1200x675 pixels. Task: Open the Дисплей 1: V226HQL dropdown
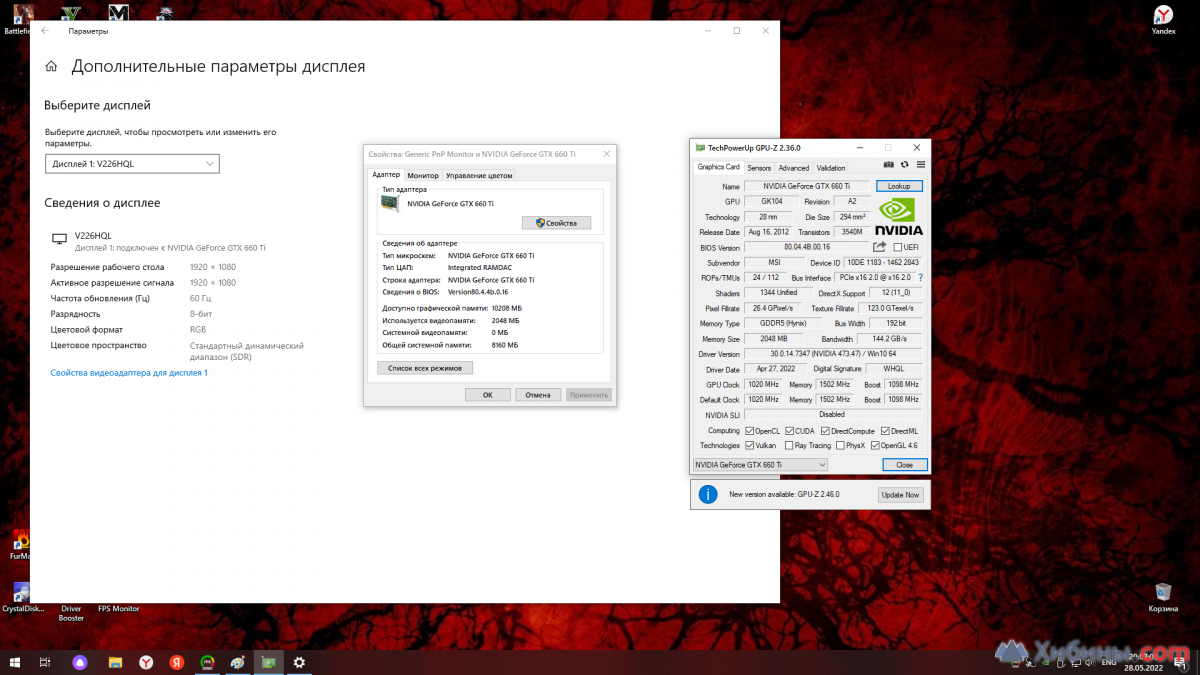pyautogui.click(x=132, y=164)
